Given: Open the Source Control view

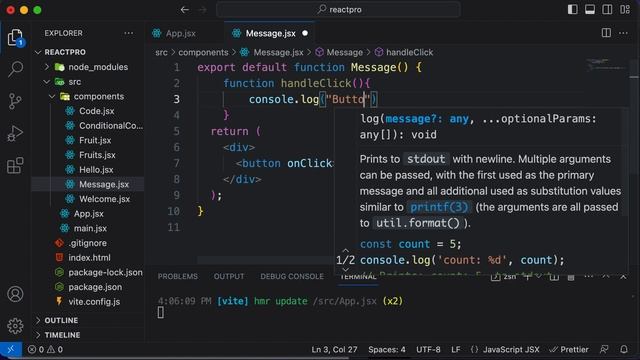Looking at the screenshot, I should [15, 101].
